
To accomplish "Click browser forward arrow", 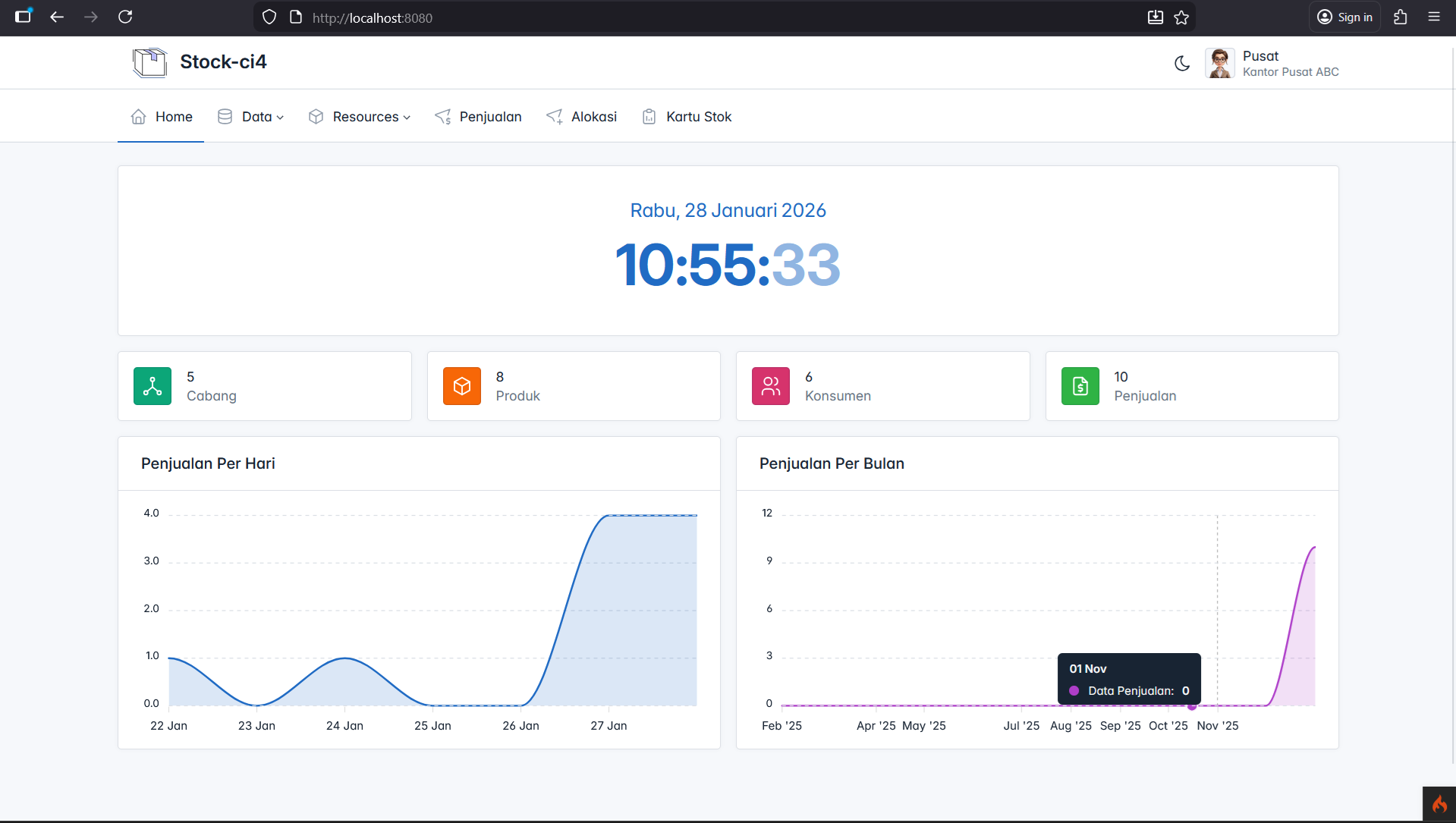I will coord(91,17).
